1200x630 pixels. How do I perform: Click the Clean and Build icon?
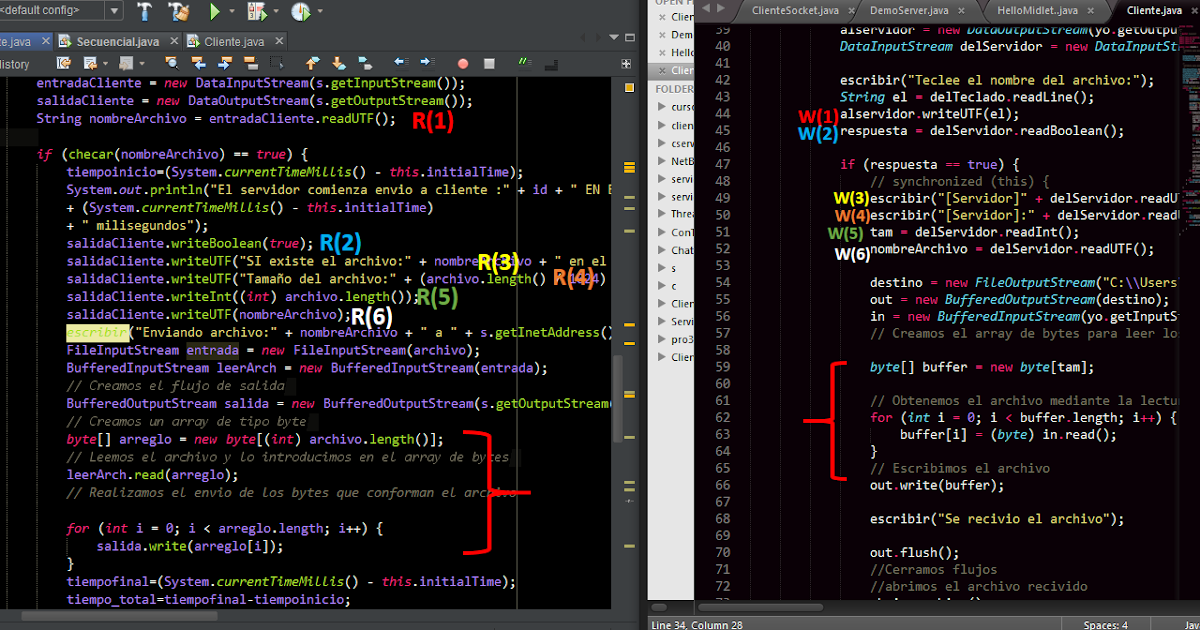click(x=177, y=10)
